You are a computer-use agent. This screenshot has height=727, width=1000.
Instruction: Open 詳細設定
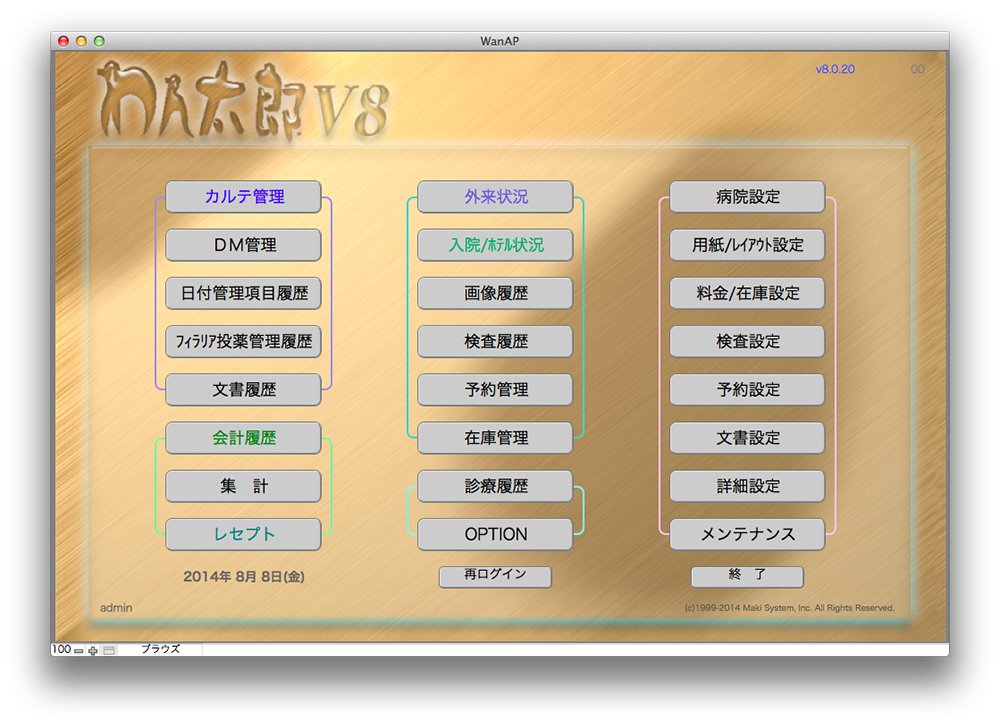[747, 486]
